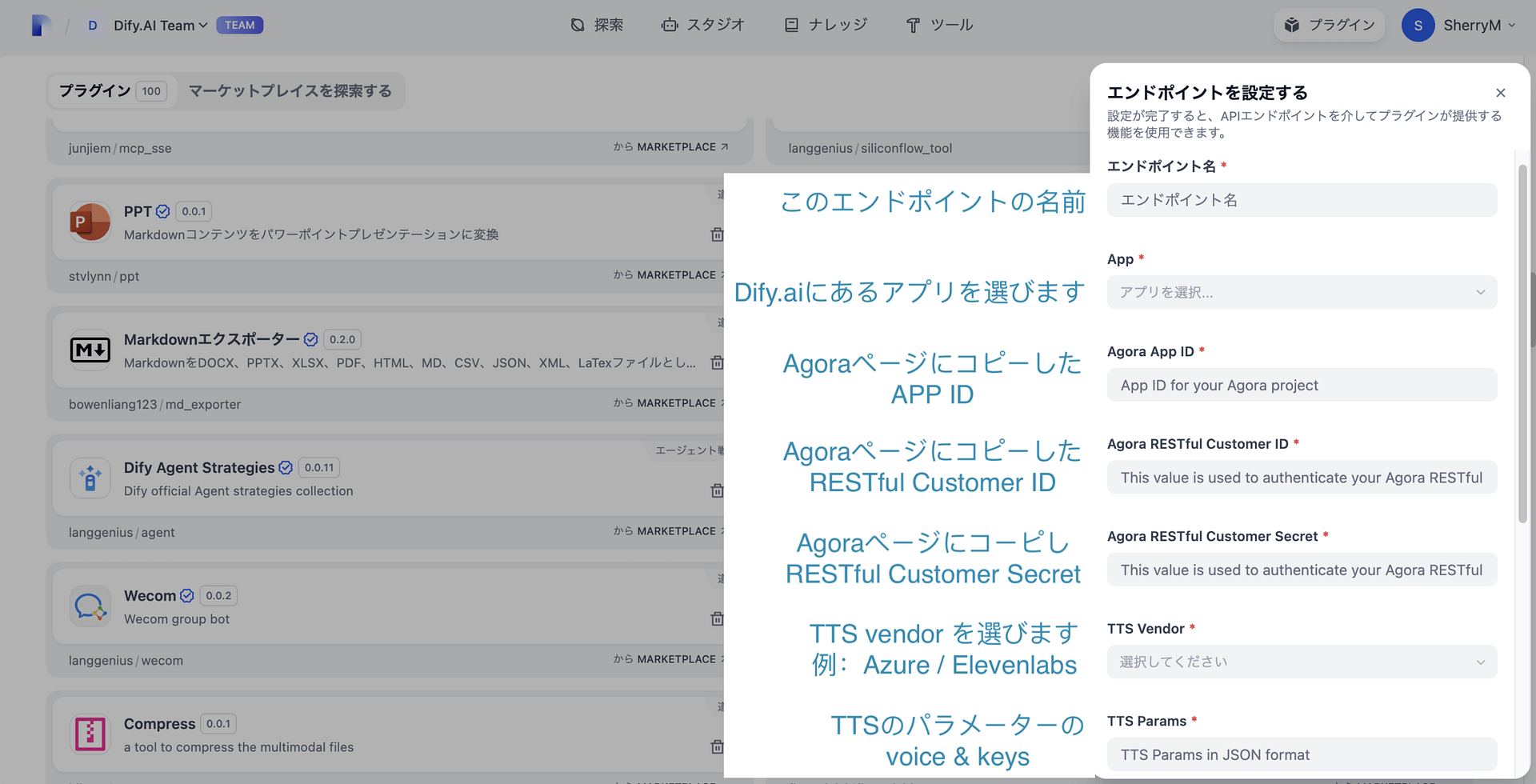
Task: Open the SherryM account menu
Action: coord(1459,26)
